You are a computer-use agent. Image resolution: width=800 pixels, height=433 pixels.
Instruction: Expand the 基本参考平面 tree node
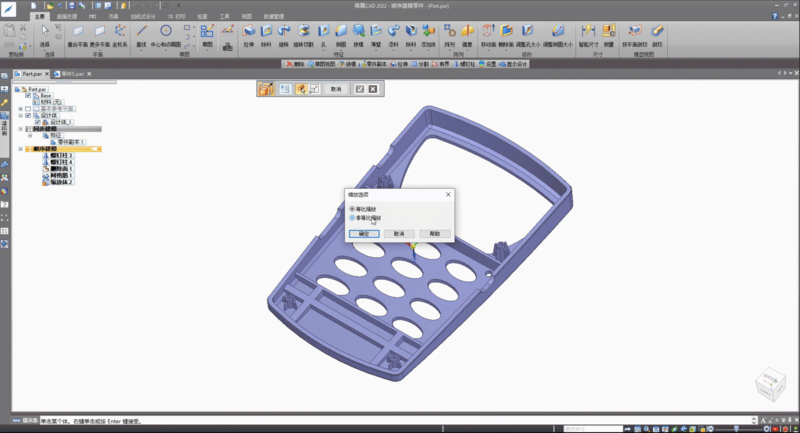[21, 108]
